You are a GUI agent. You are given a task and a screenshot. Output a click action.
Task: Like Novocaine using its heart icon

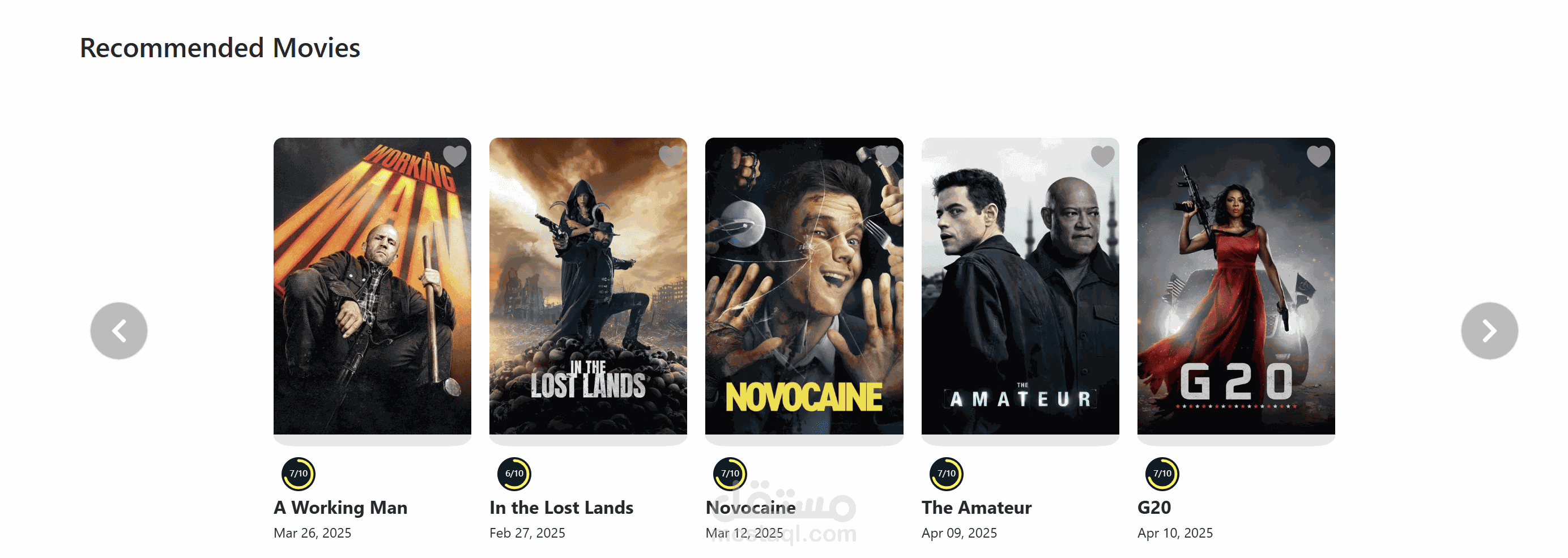pos(887,156)
